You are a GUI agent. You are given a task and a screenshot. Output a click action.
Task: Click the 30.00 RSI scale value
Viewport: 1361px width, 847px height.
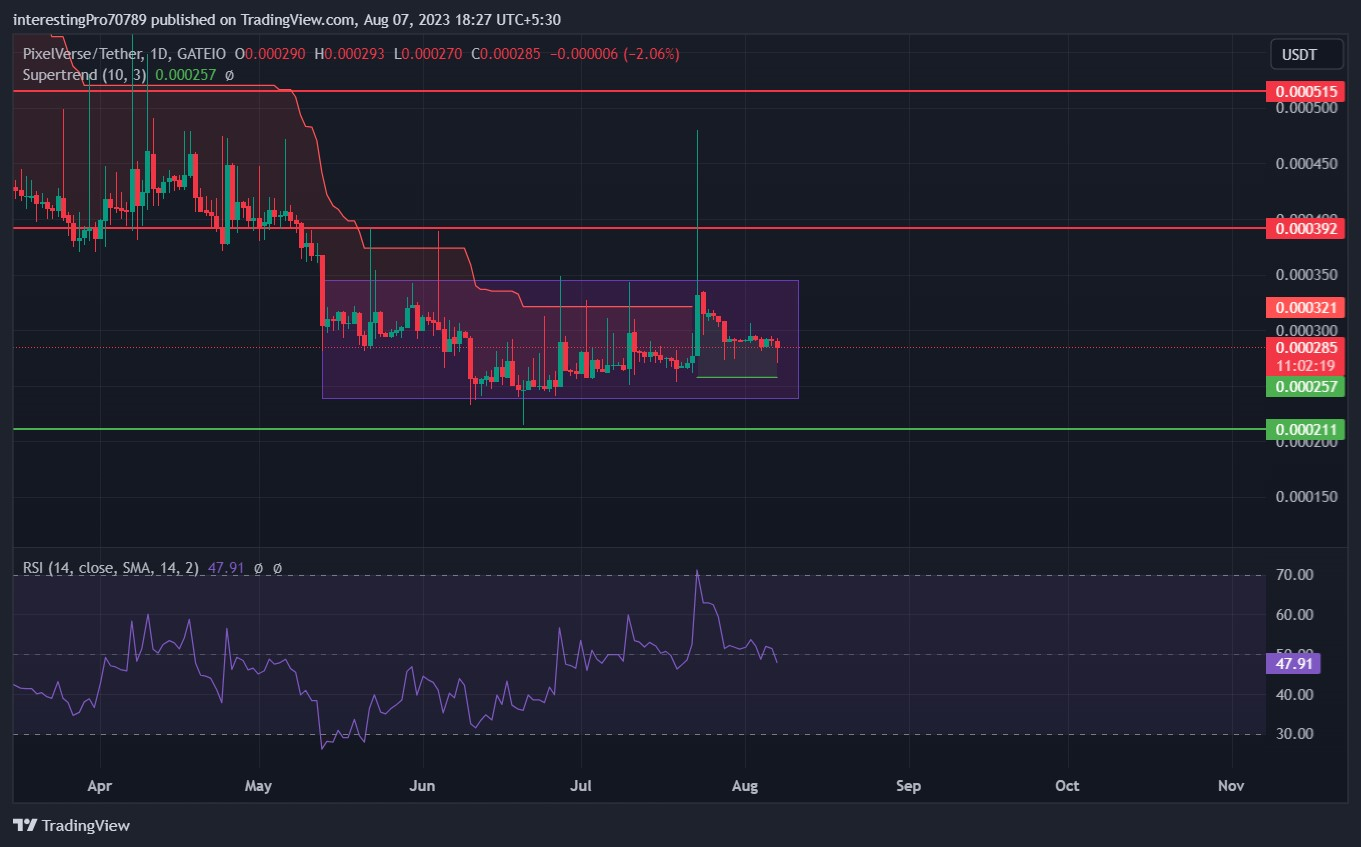(1293, 734)
